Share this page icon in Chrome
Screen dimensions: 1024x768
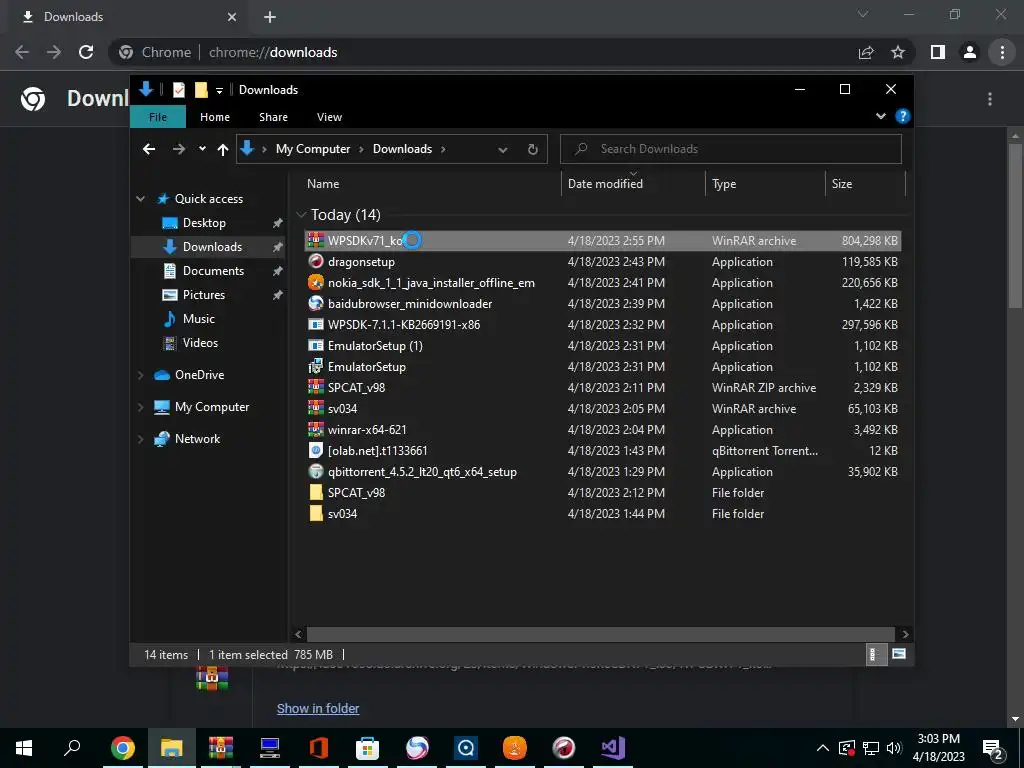pos(866,52)
